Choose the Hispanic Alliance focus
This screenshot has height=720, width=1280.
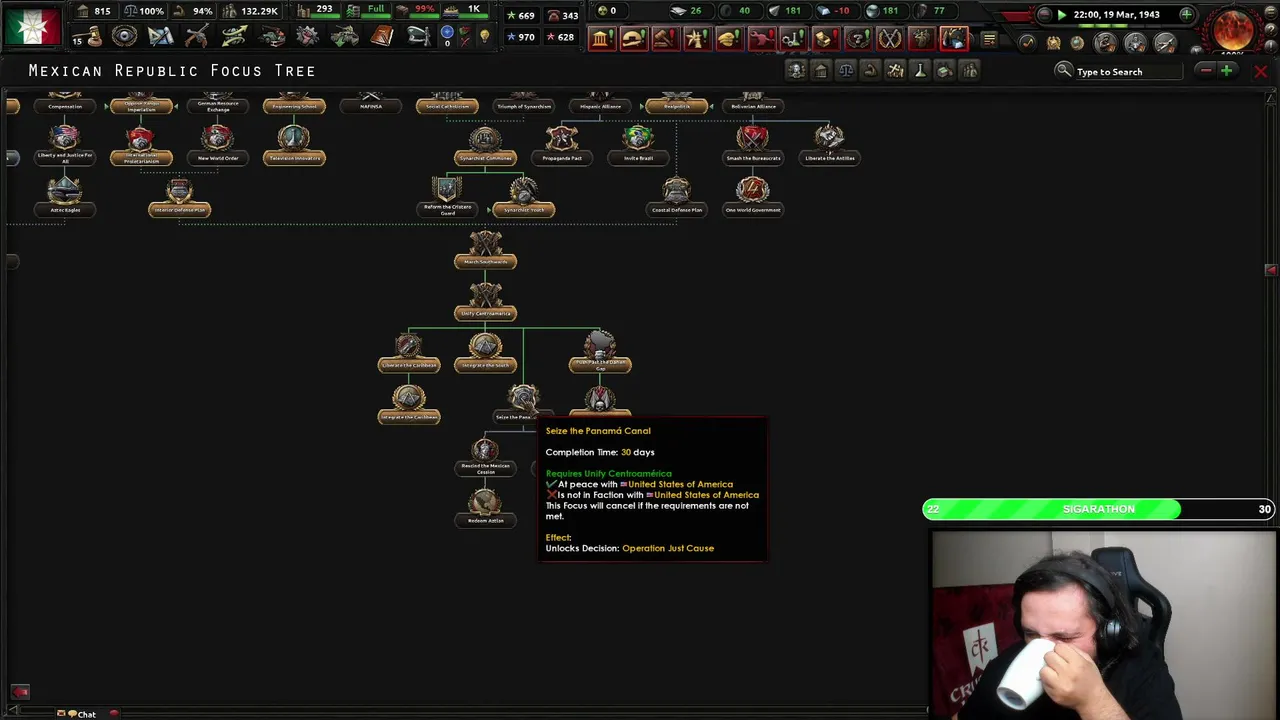point(600,104)
